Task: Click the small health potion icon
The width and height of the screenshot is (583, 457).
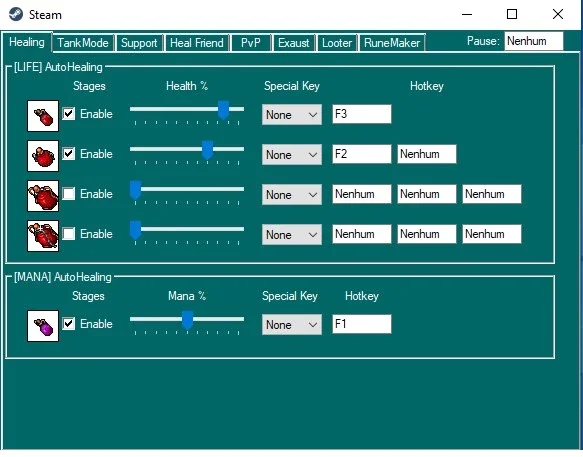Action: pos(43,116)
